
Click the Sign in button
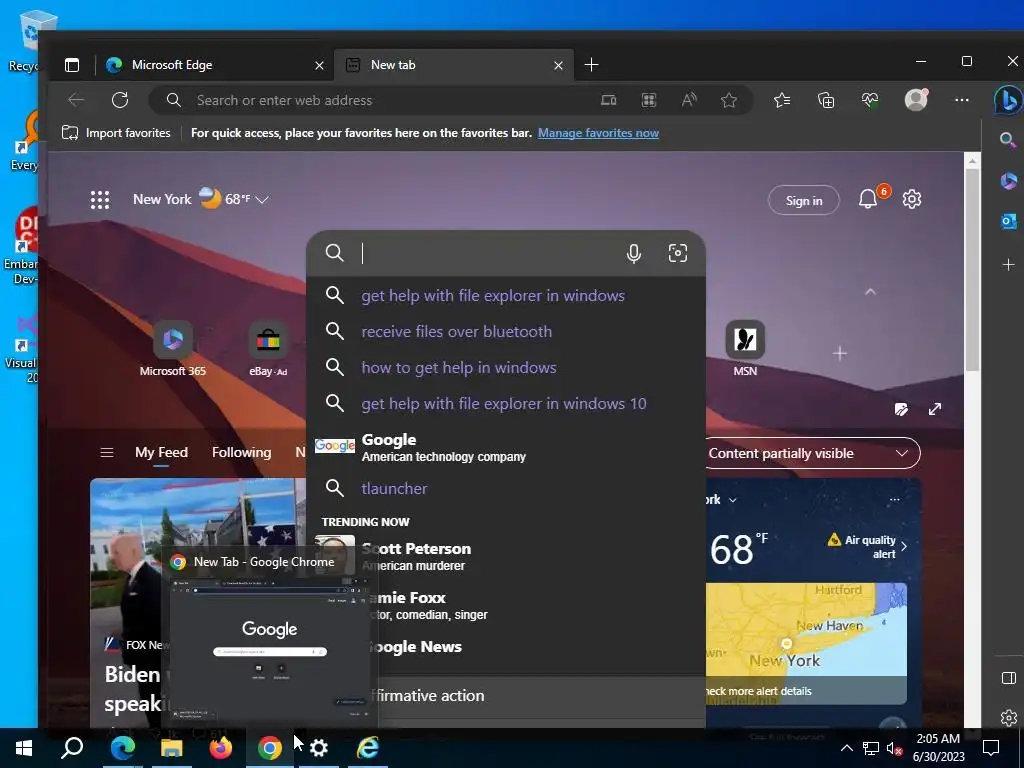tap(804, 200)
